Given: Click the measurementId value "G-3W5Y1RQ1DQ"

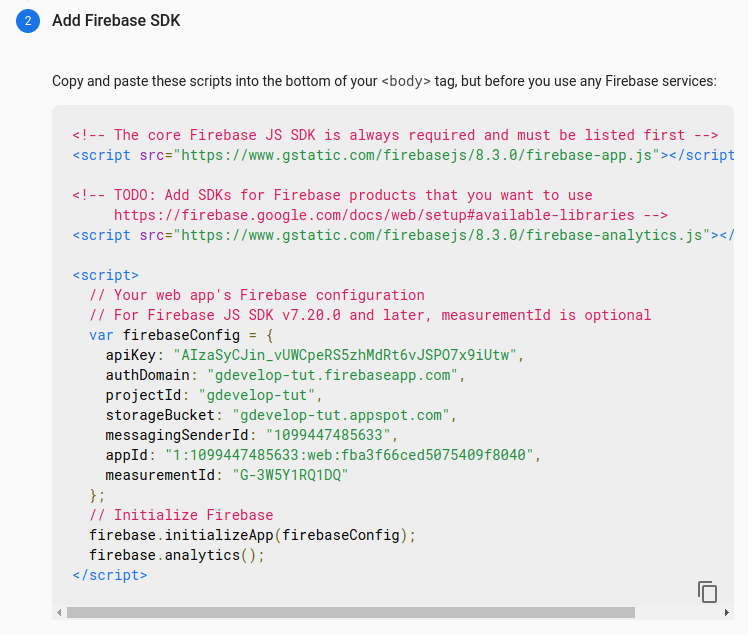Looking at the screenshot, I should click(290, 475).
